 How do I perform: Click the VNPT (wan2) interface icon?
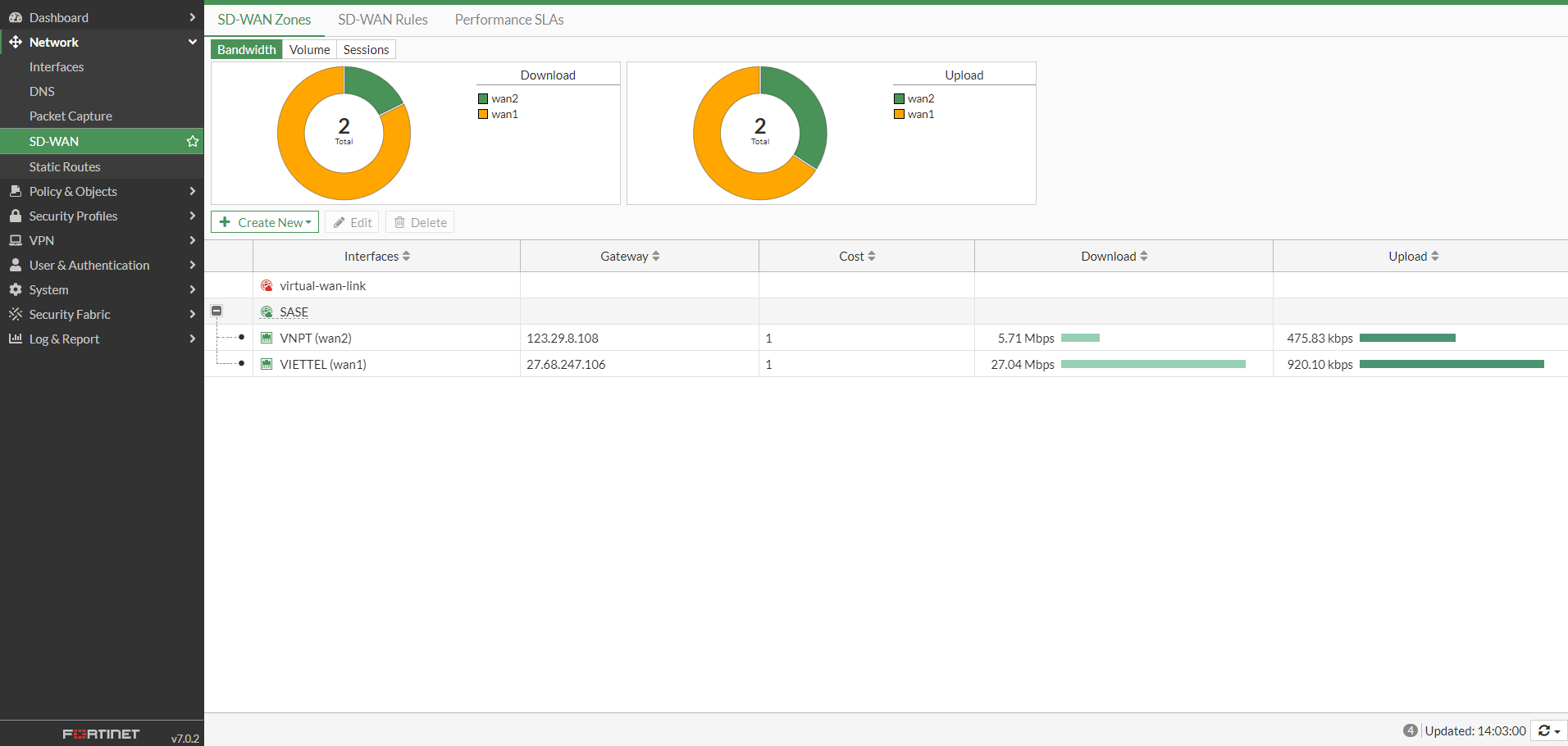tap(267, 338)
